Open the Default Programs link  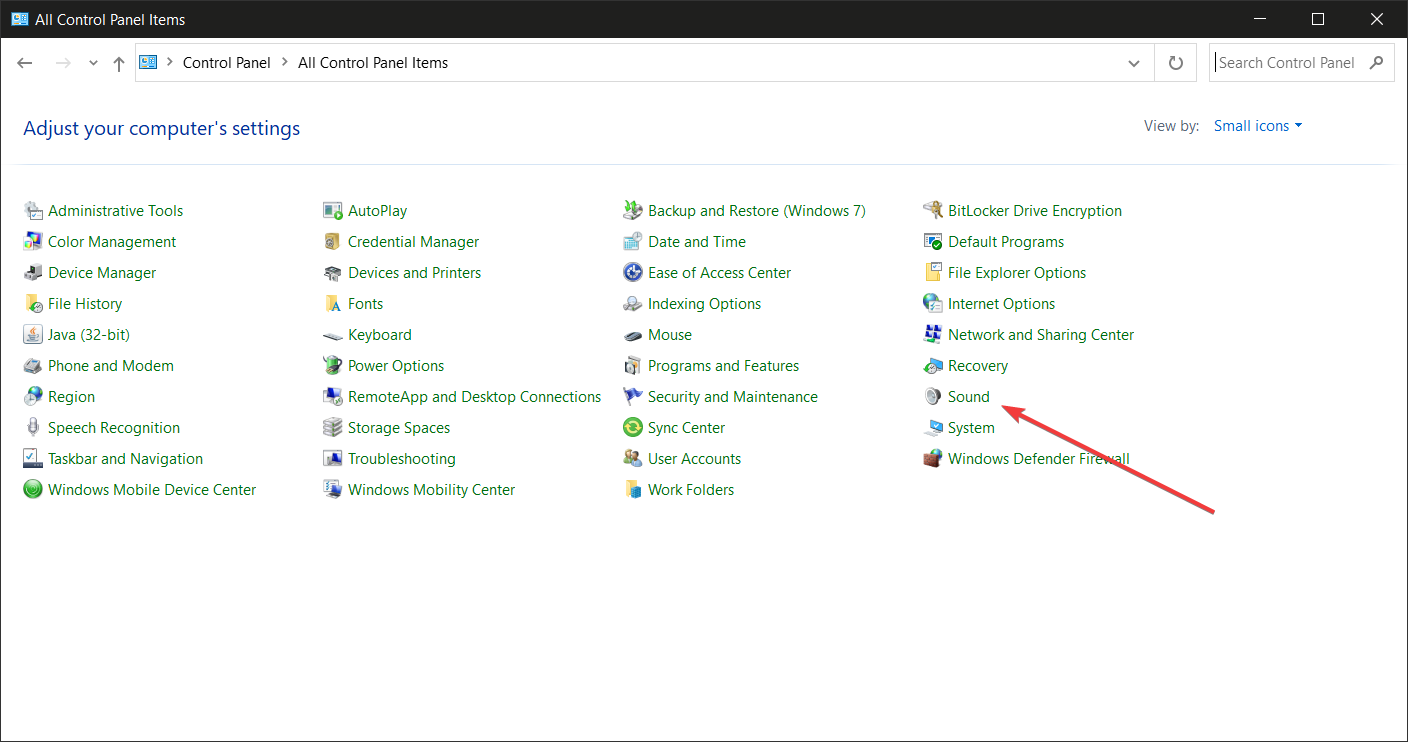1006,242
